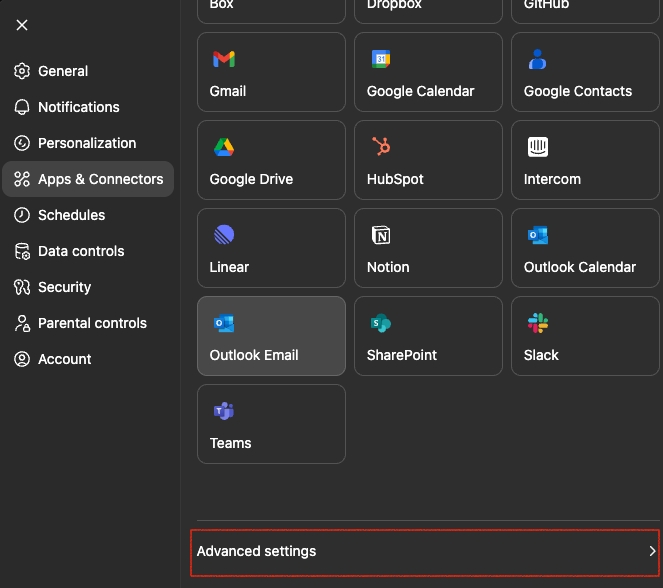Open the Outlook Calendar connector card
The height and width of the screenshot is (588, 663).
[x=585, y=247]
